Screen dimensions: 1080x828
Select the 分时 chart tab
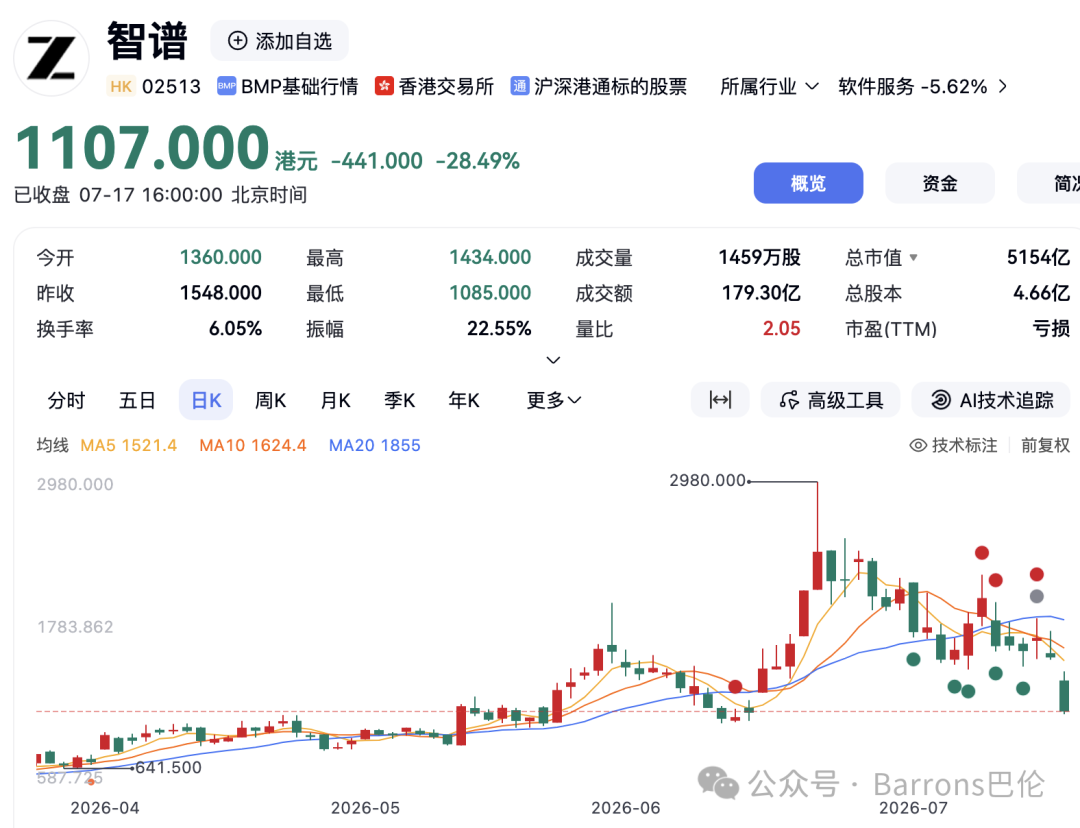point(66,400)
